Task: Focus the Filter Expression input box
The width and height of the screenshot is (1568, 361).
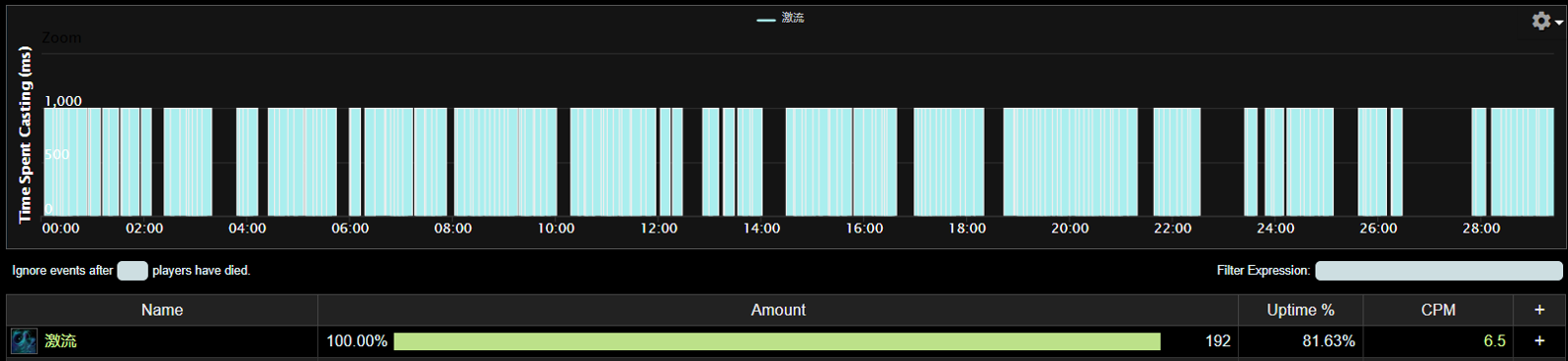Action: [x=1438, y=270]
